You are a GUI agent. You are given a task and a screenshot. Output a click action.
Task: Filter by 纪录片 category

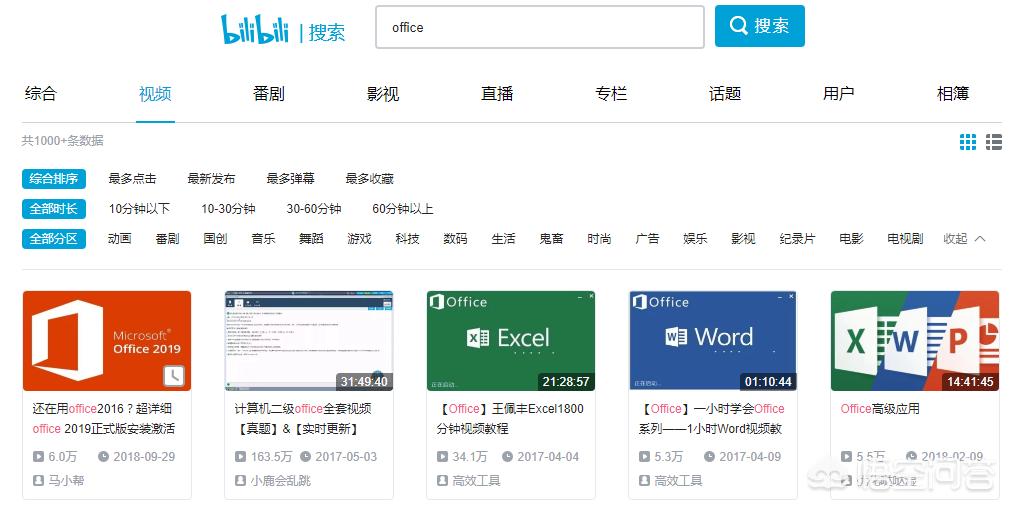797,239
